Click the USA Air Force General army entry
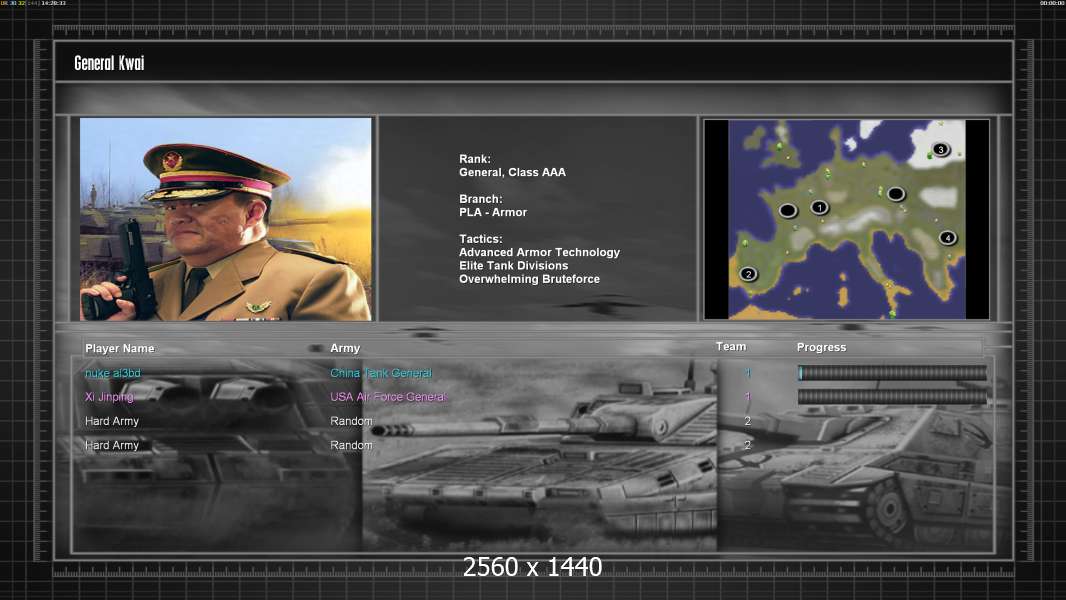1066x600 pixels. [388, 397]
